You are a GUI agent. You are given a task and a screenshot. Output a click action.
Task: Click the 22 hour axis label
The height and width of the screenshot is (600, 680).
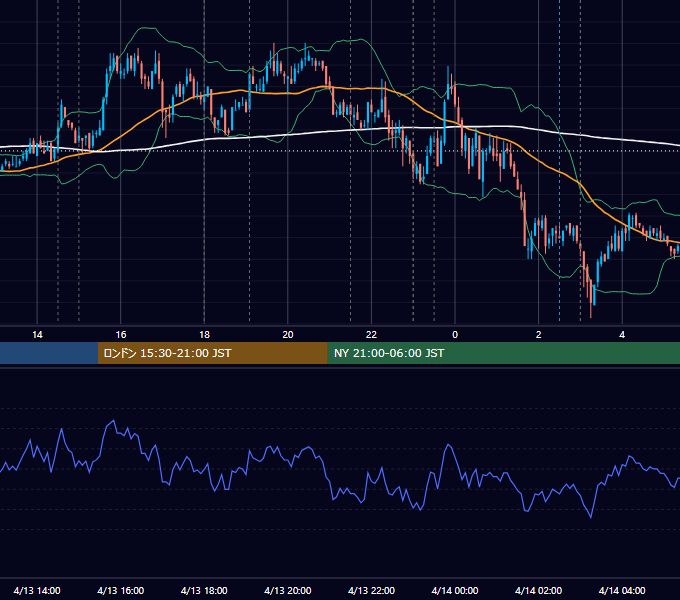(x=371, y=335)
